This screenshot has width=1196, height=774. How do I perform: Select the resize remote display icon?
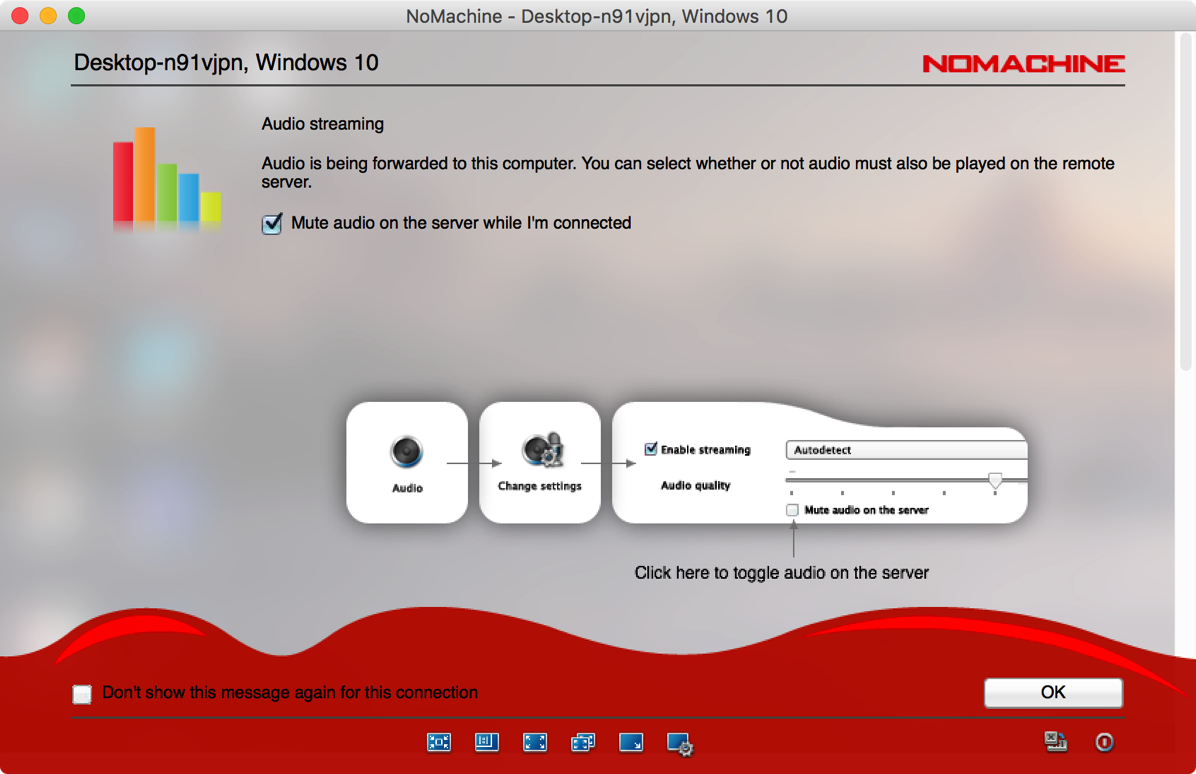pyautogui.click(x=631, y=742)
